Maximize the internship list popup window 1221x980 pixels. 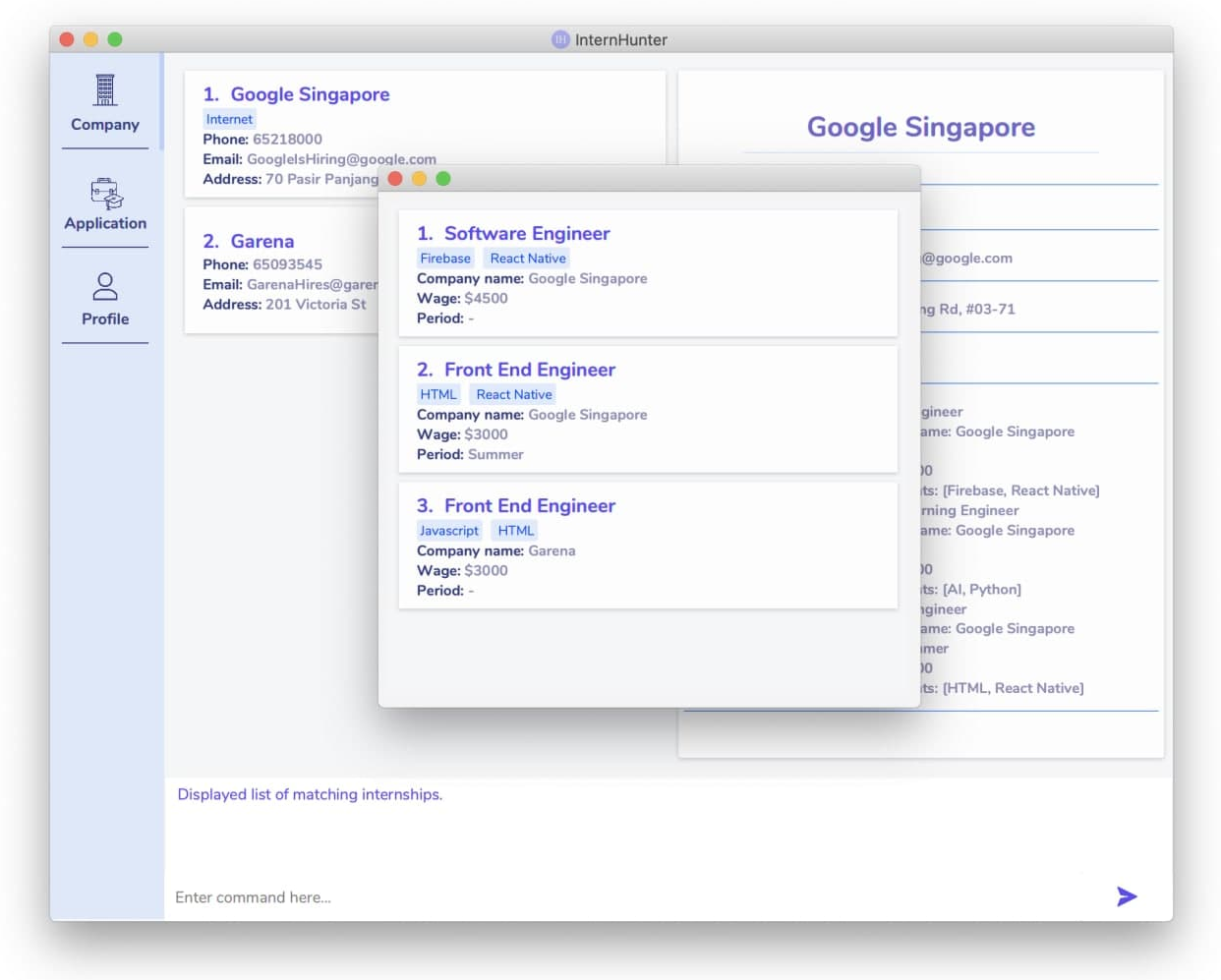coord(443,179)
